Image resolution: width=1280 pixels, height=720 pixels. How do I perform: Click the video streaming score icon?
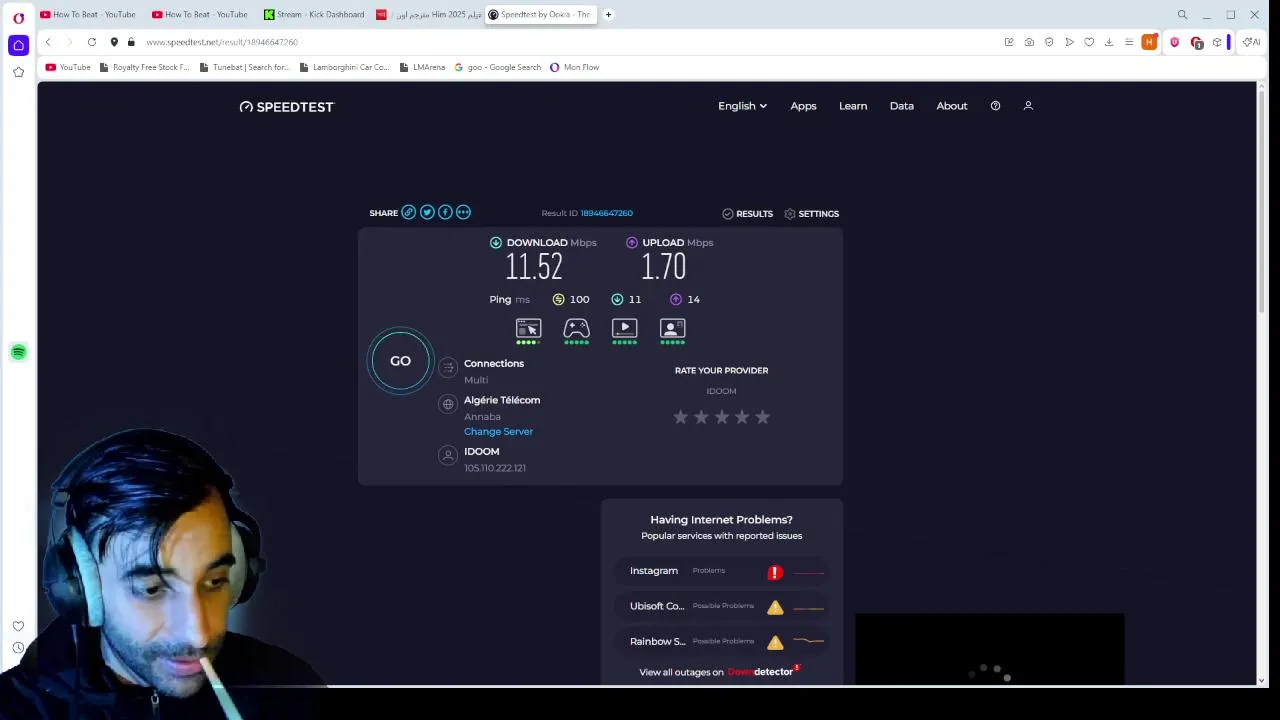[x=624, y=328]
